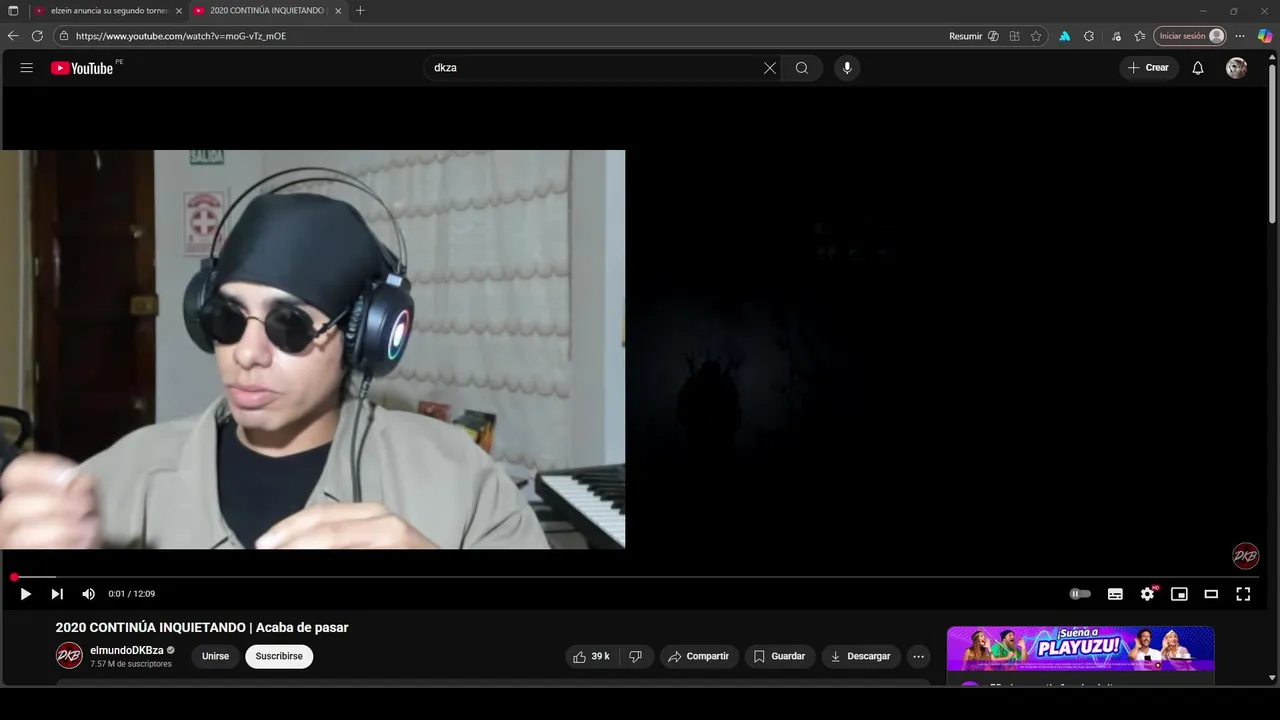The height and width of the screenshot is (720, 1280).
Task: Skip to the next video
Action: [57, 594]
